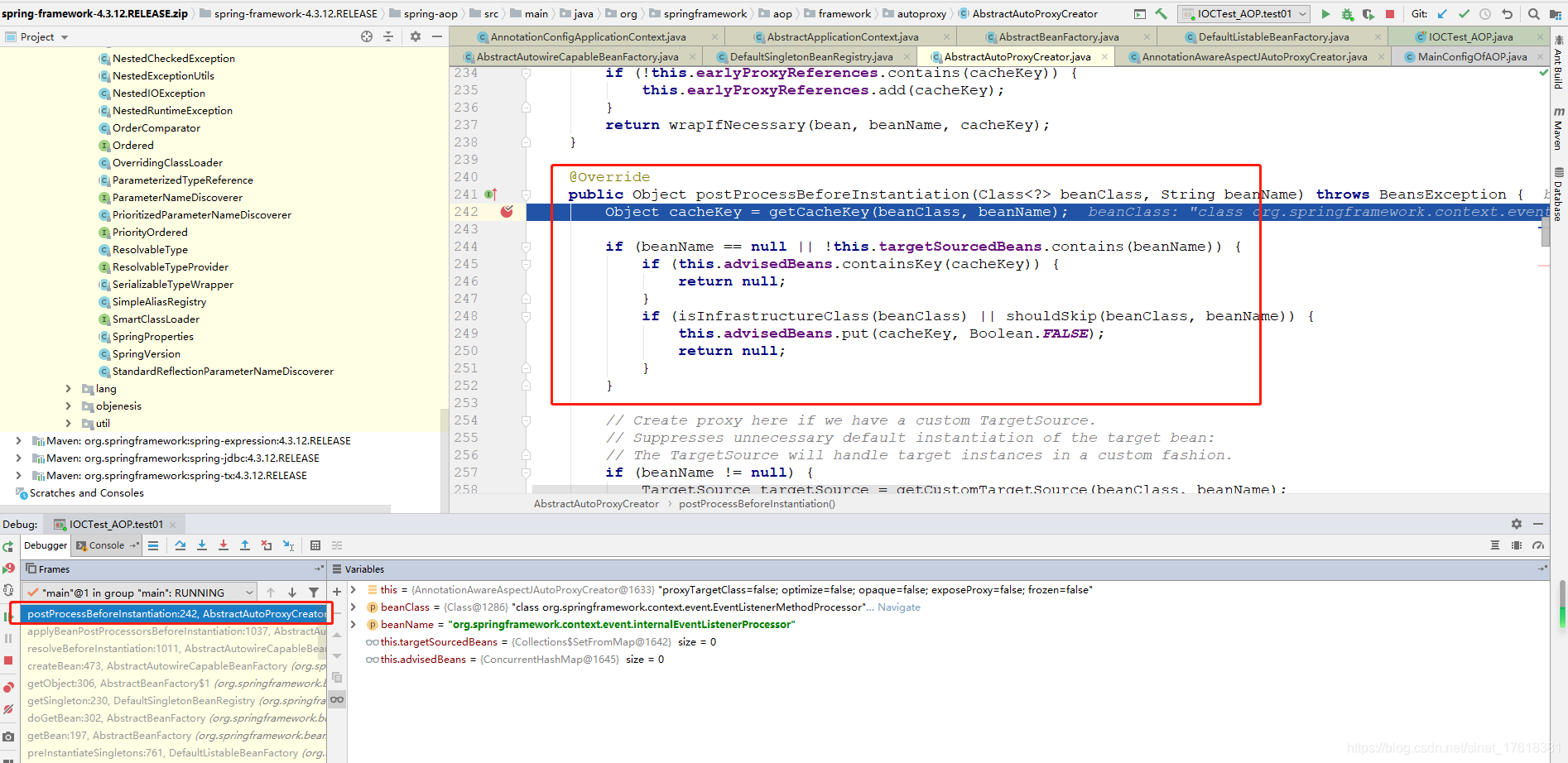Select previous frame up arrow
Image resolution: width=1568 pixels, height=763 pixels.
pos(271,593)
